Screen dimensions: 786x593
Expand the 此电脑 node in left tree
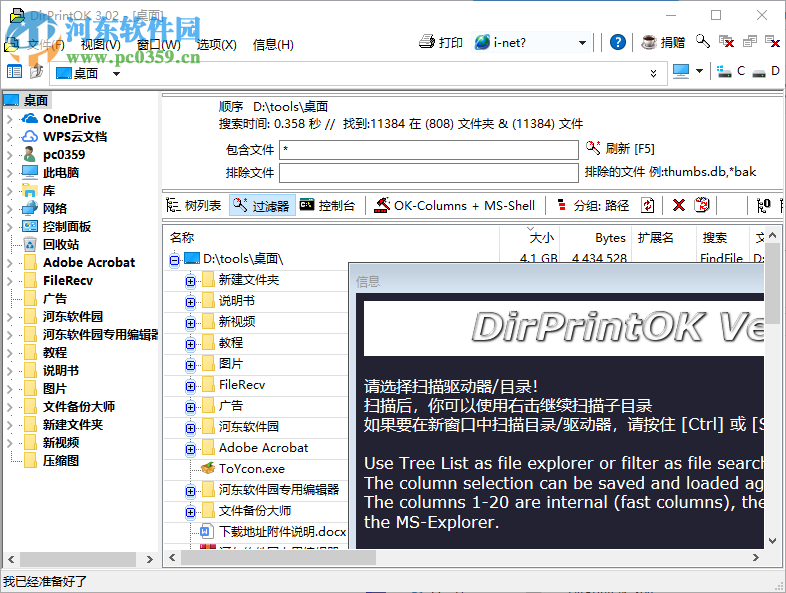pos(10,173)
